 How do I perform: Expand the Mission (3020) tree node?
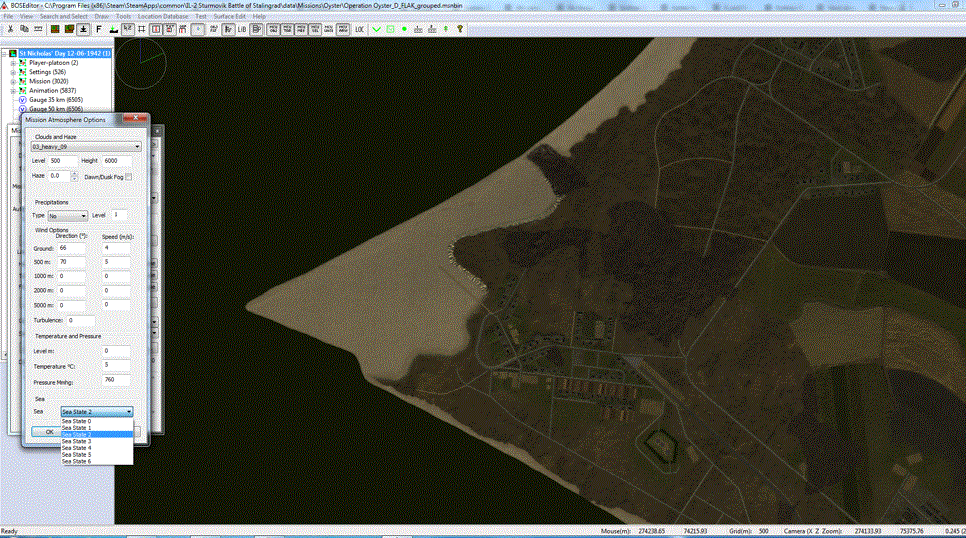pyautogui.click(x=13, y=81)
